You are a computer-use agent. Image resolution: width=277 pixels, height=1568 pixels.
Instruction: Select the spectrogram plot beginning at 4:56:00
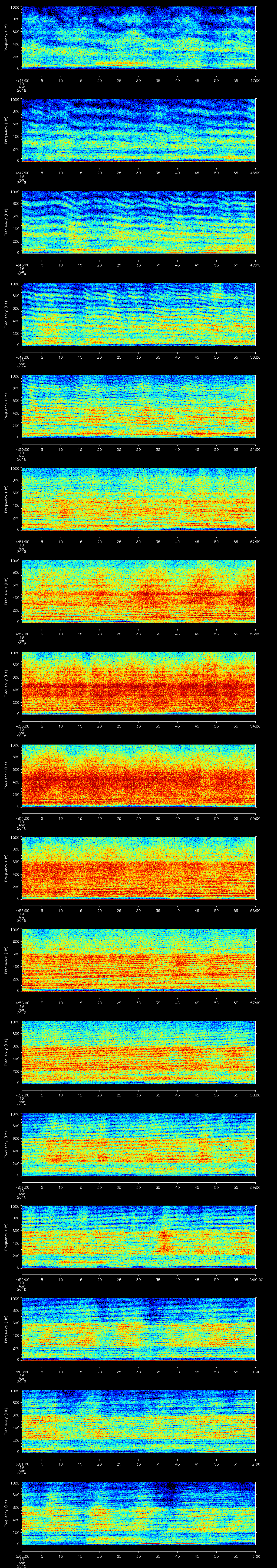(138, 960)
